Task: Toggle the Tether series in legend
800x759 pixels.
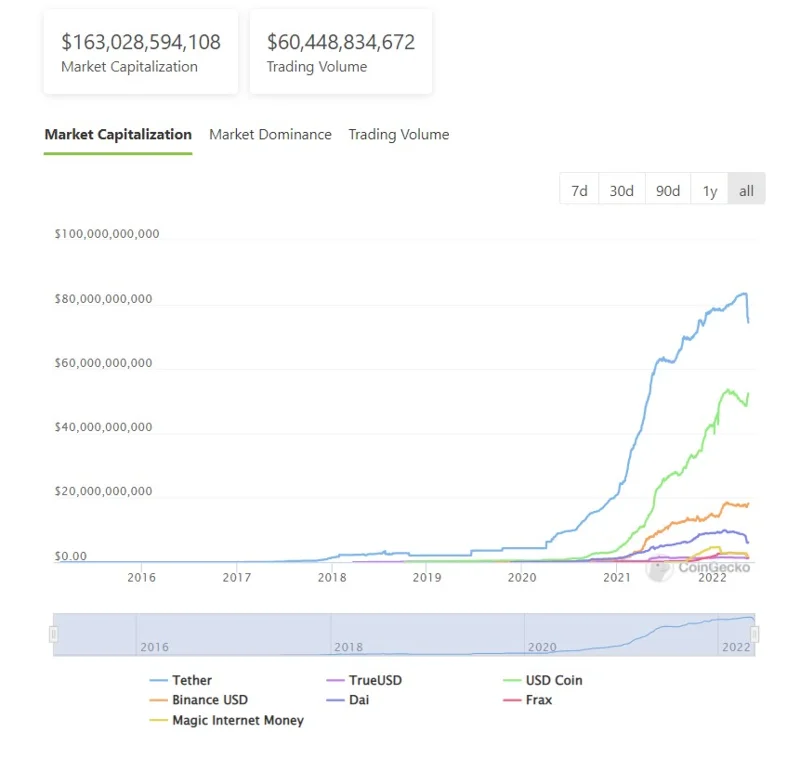Action: 181,680
